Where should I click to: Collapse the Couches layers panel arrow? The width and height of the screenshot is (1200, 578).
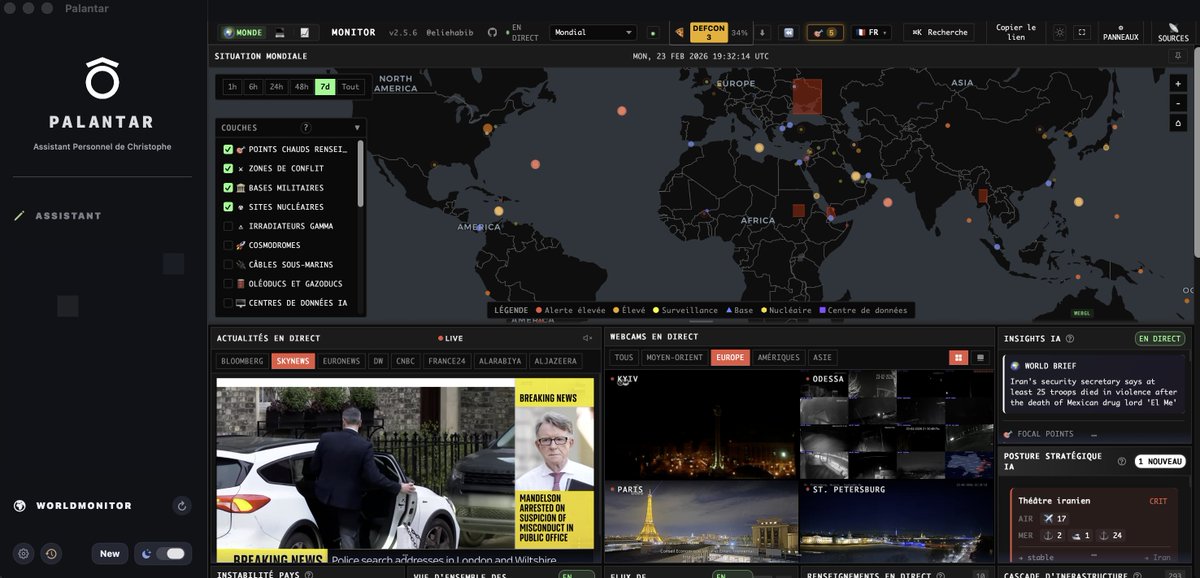[357, 128]
